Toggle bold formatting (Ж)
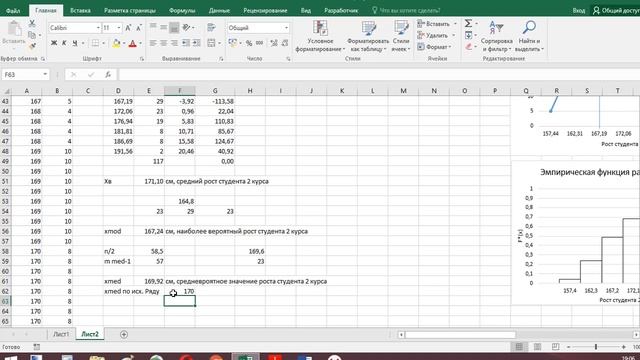This screenshot has height=360, width=640. (x=53, y=43)
